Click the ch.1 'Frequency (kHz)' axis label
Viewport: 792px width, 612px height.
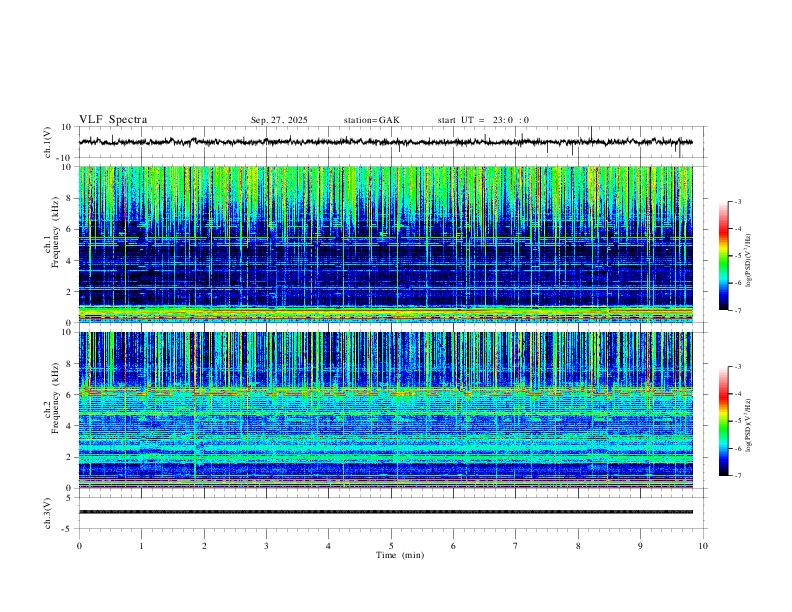56,232
